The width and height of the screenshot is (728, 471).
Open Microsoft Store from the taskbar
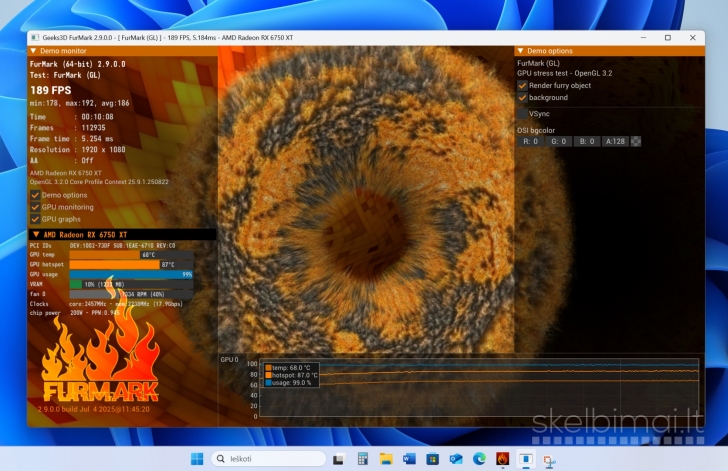432,458
